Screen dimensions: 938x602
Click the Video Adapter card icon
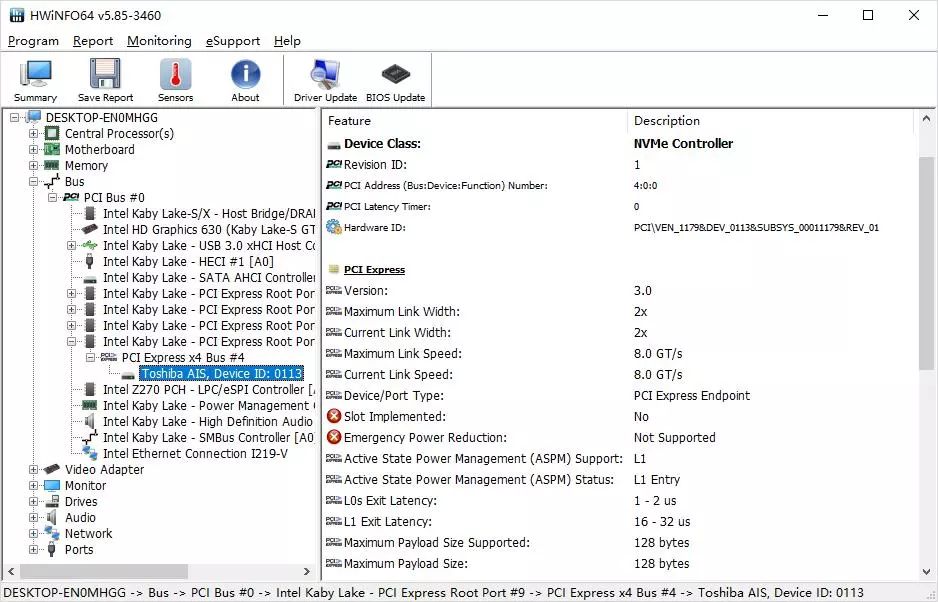(52, 469)
